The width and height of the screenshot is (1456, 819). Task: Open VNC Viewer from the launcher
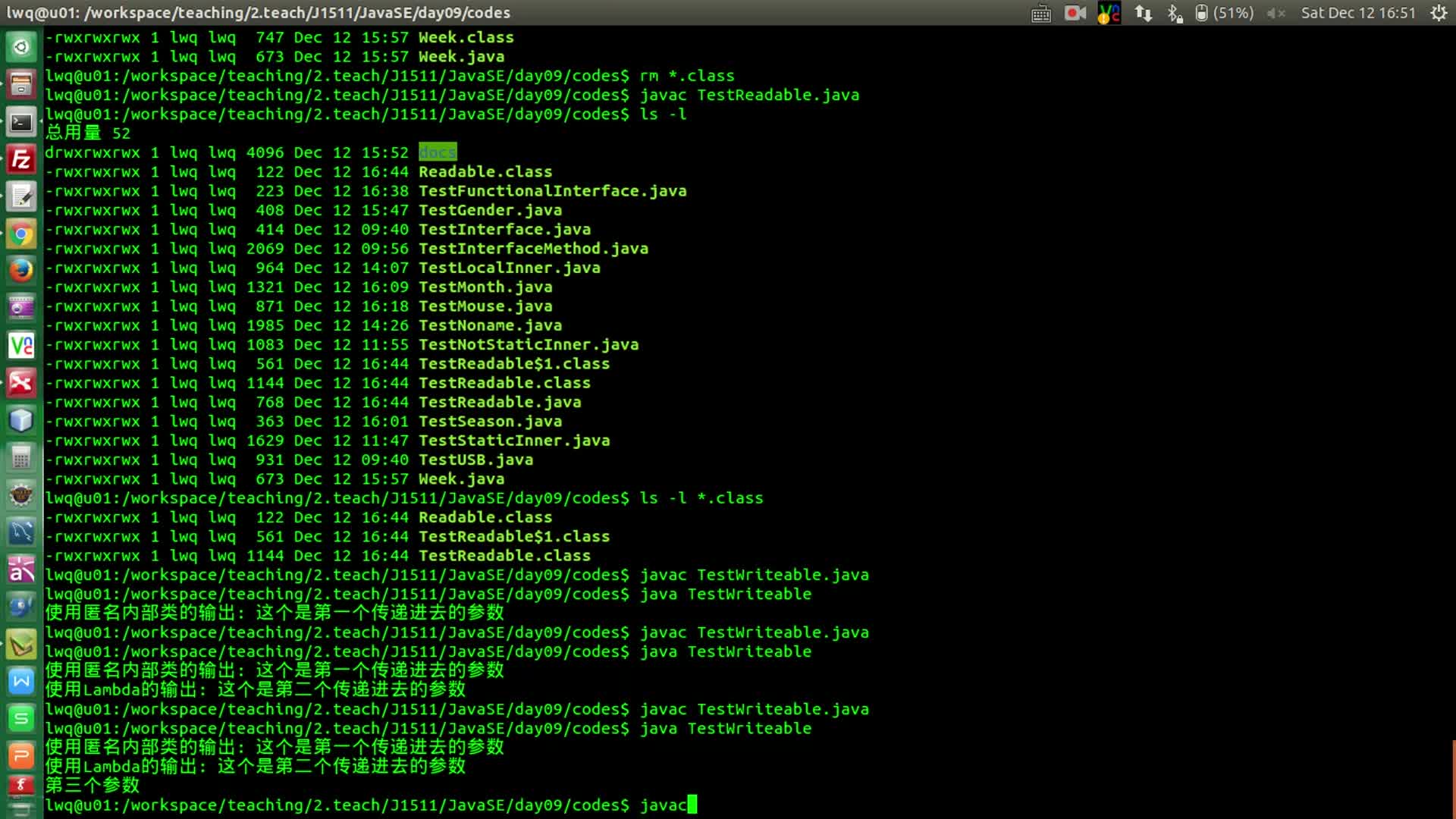pos(20,345)
